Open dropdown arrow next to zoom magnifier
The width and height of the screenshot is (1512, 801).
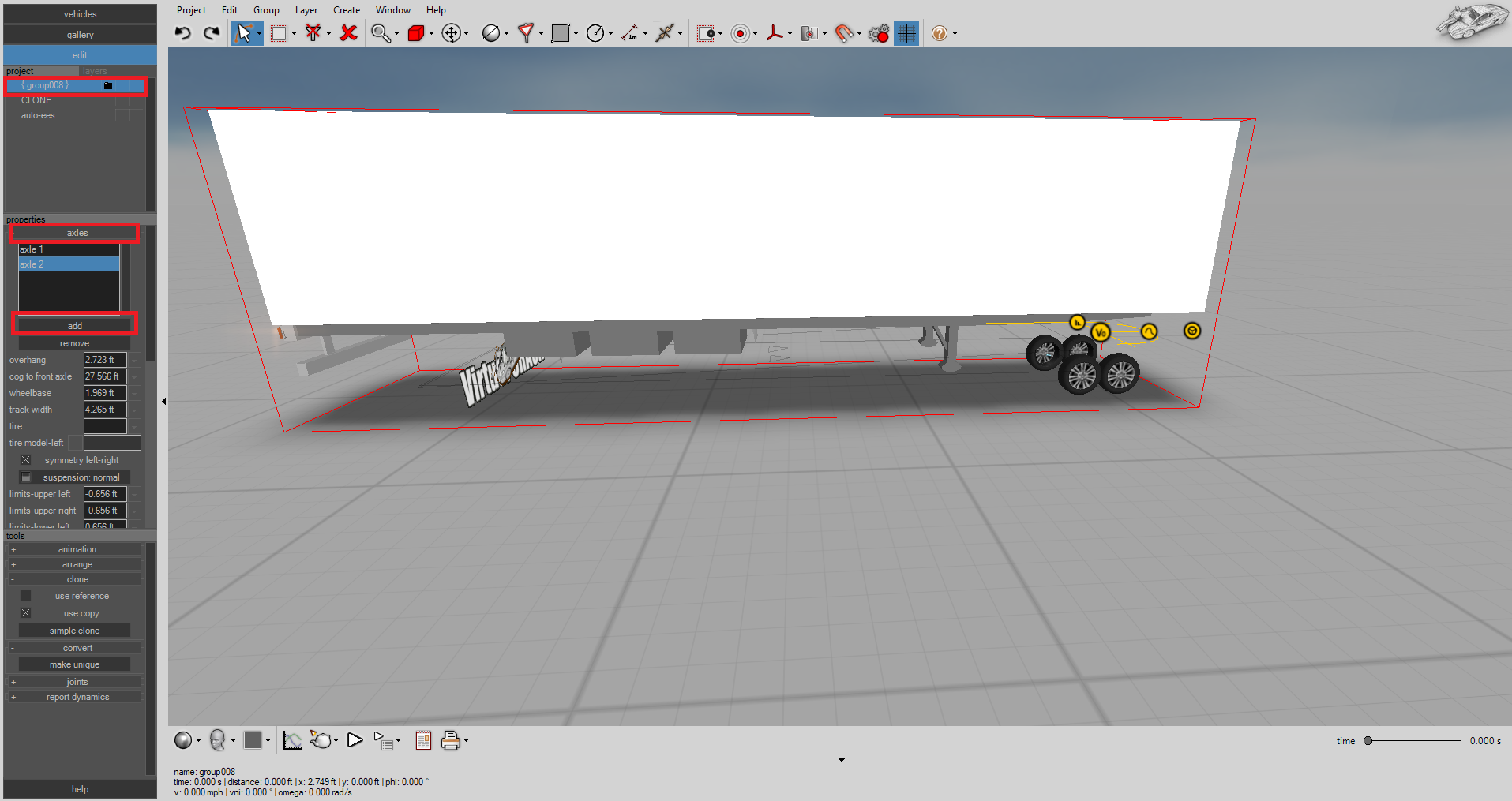(396, 34)
